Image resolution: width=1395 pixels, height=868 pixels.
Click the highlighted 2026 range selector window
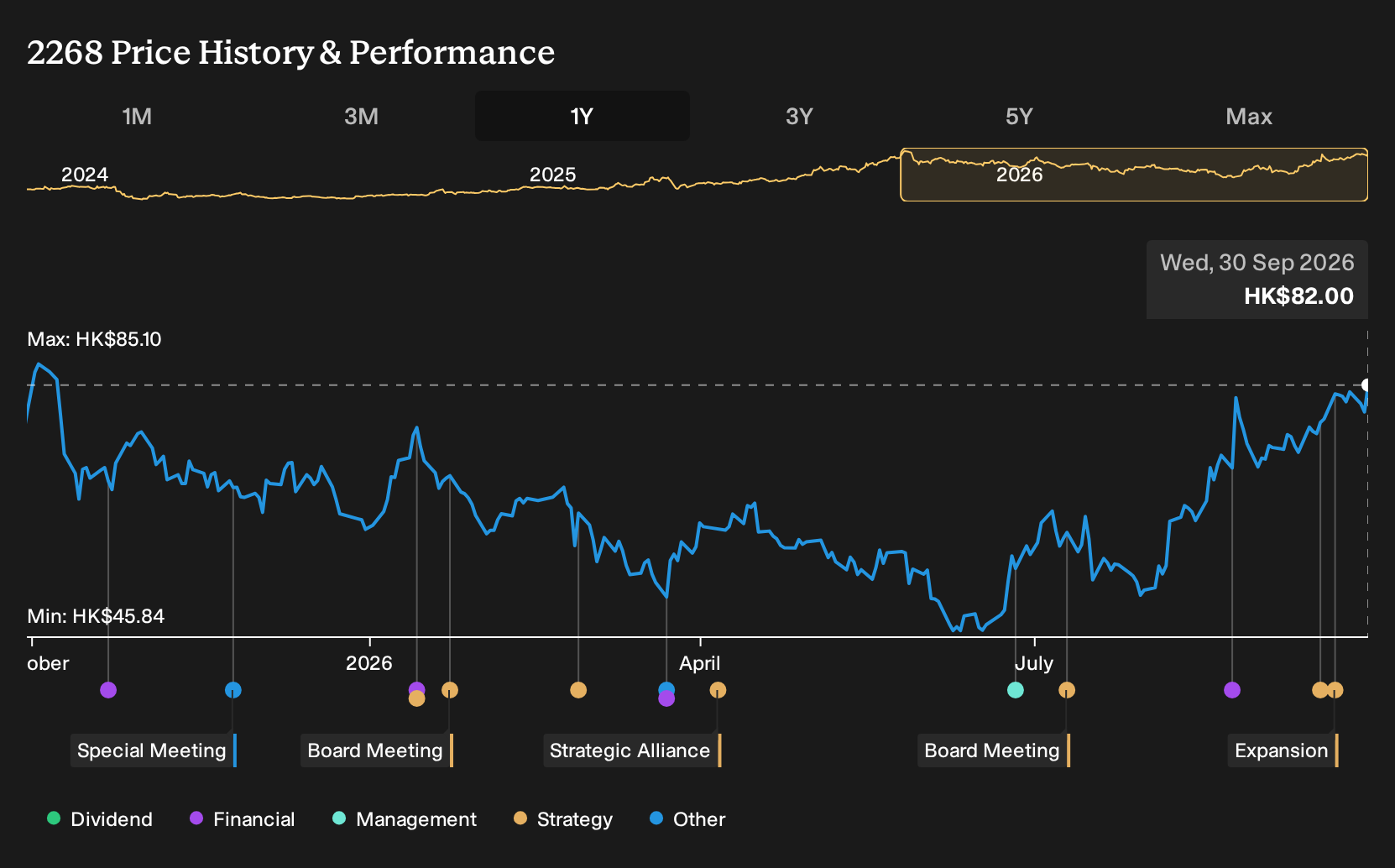[1134, 175]
